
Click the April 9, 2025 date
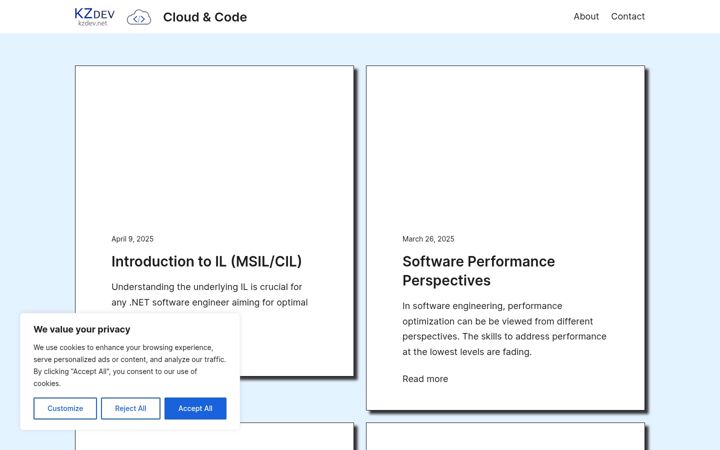point(132,239)
